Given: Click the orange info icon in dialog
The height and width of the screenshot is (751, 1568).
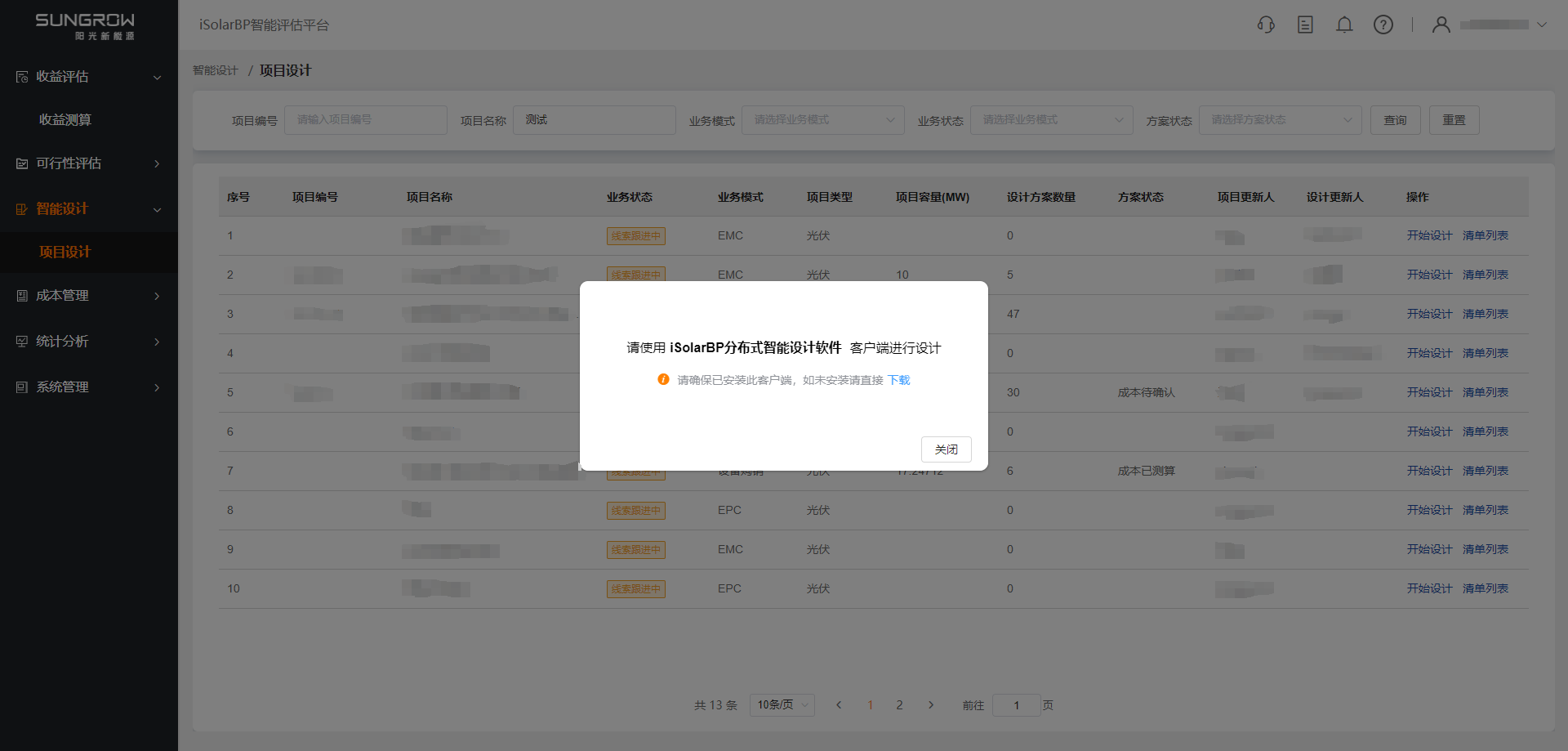Looking at the screenshot, I should tap(663, 379).
